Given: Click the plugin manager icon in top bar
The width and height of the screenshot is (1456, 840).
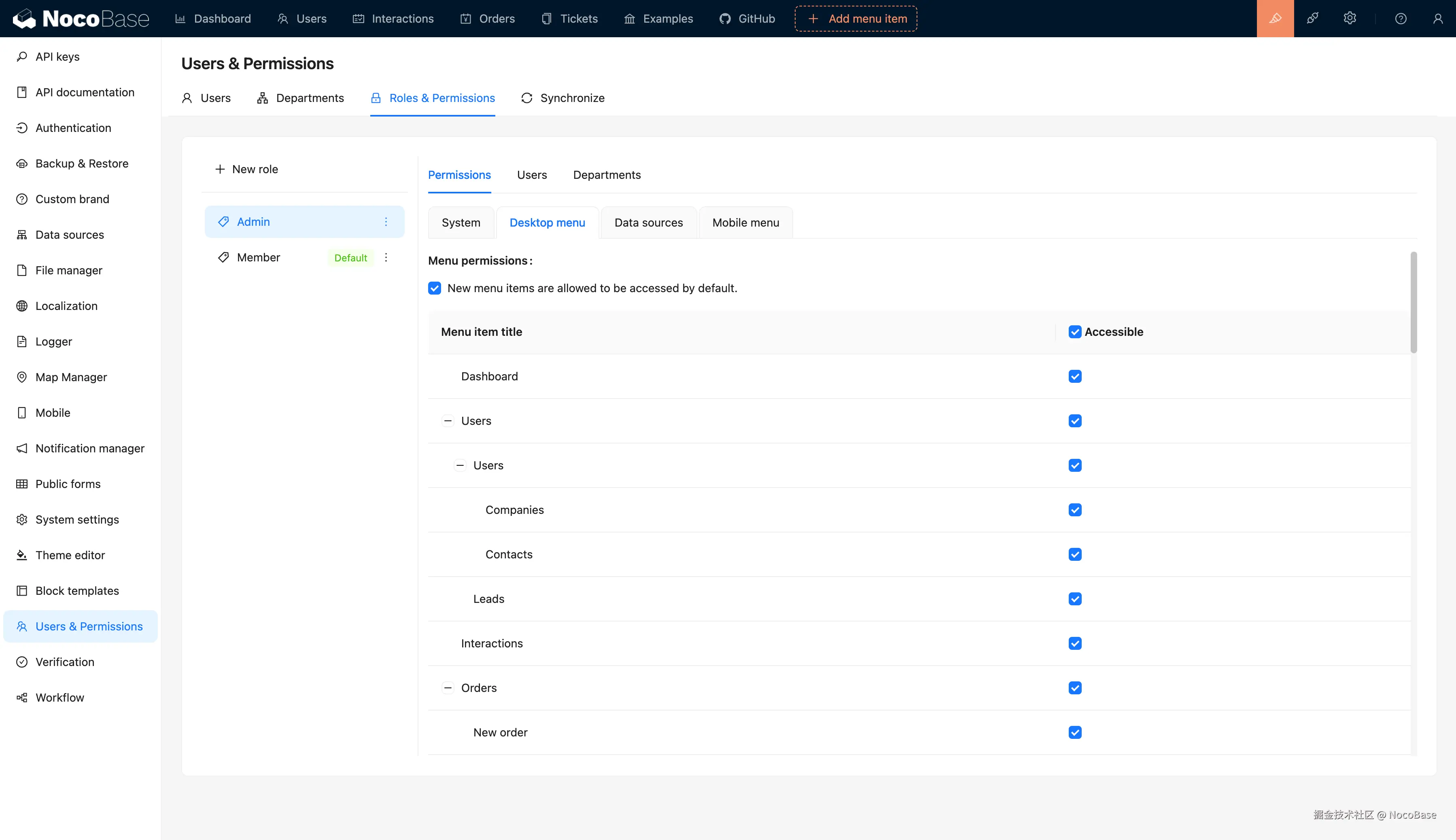Looking at the screenshot, I should click(x=1312, y=18).
